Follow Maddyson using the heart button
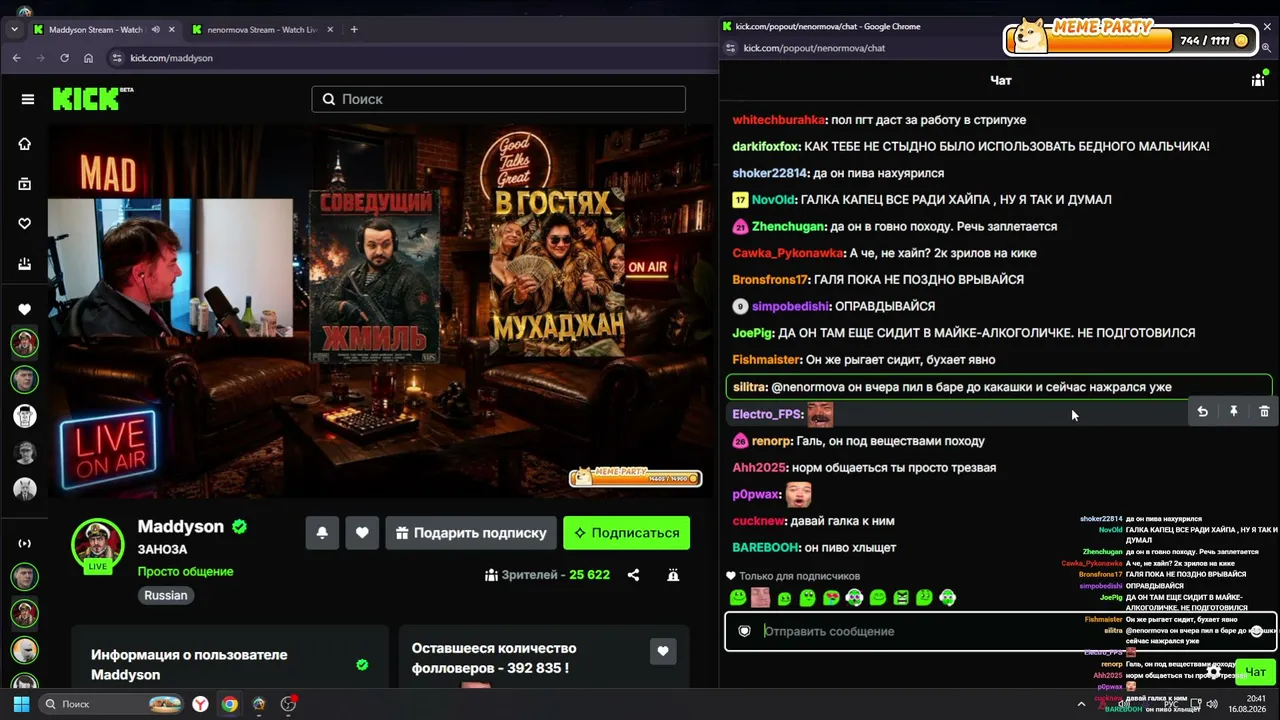The height and width of the screenshot is (720, 1280). point(362,533)
